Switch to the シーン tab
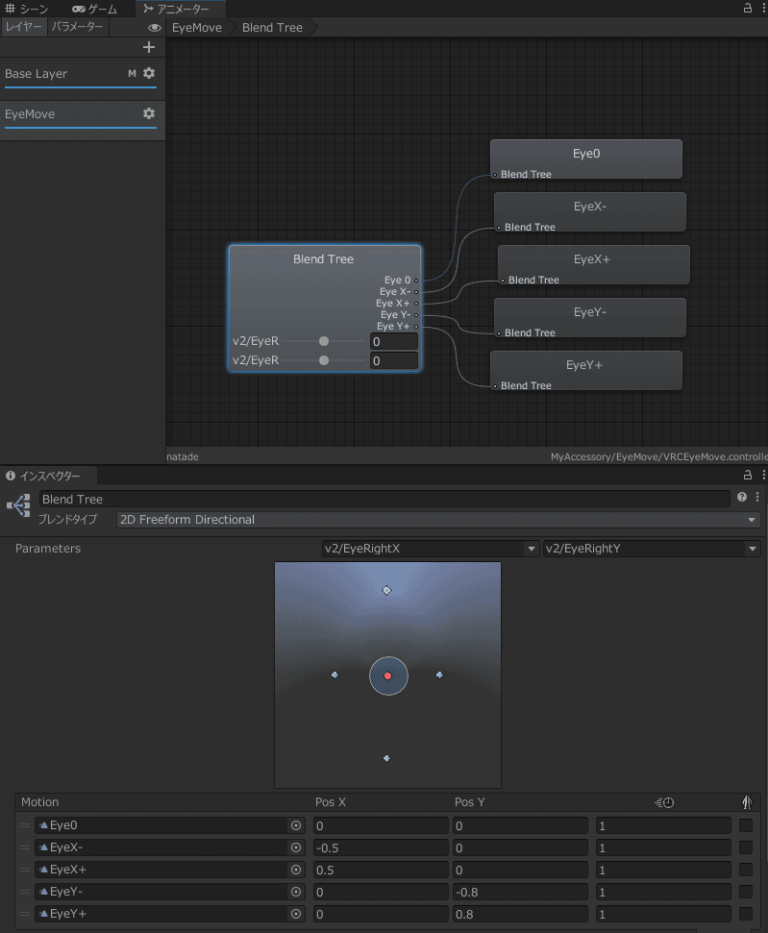 click(x=27, y=9)
